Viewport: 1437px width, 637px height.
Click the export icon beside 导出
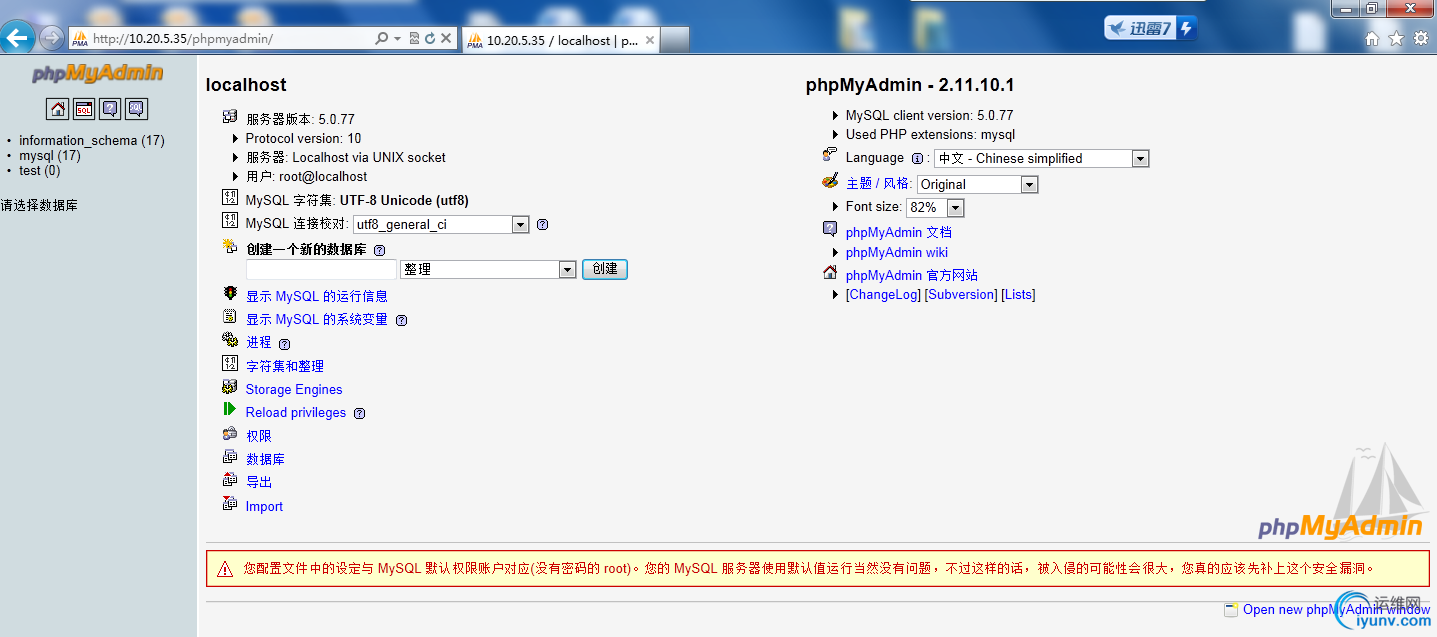tap(230, 480)
